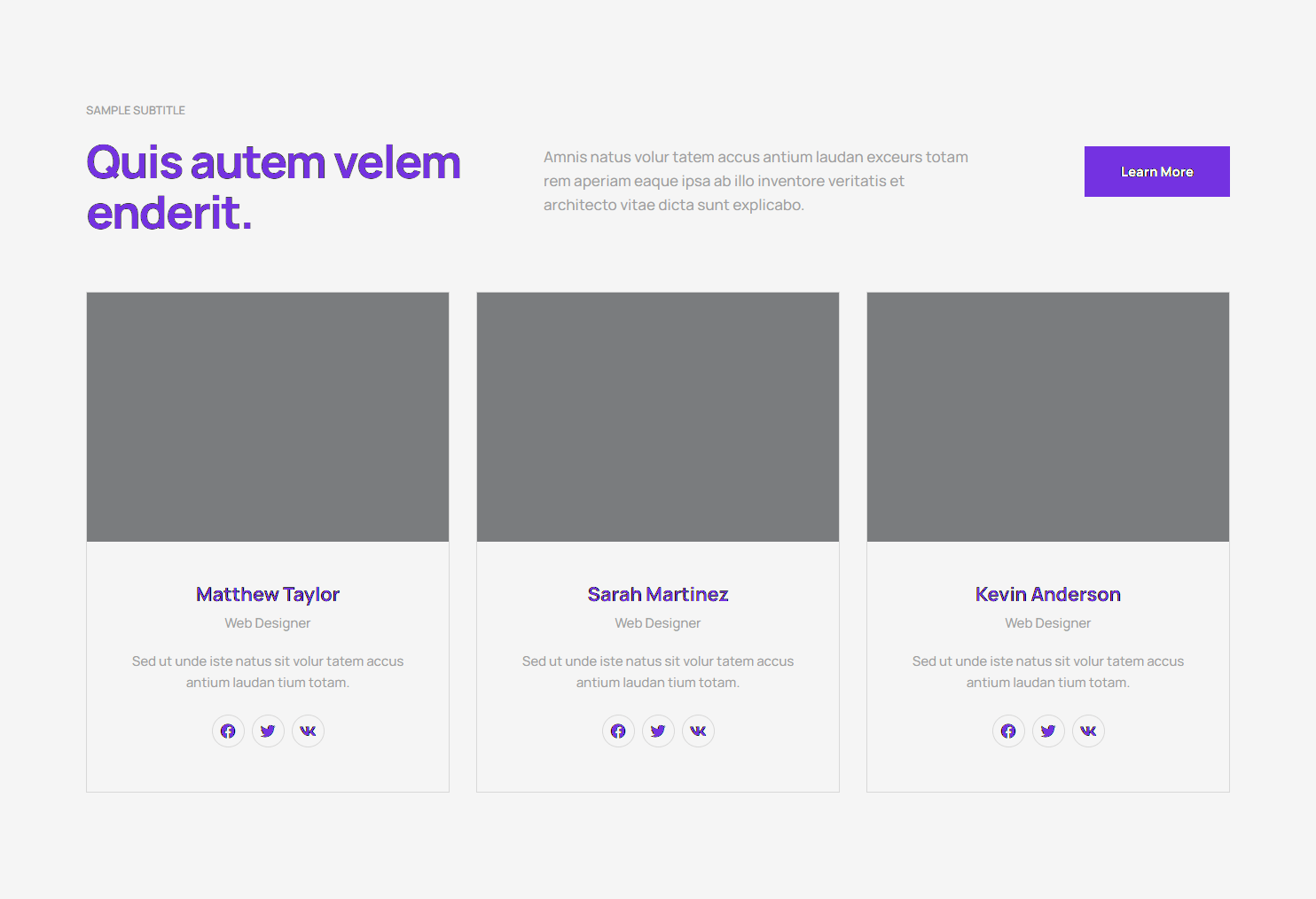Image resolution: width=1316 pixels, height=899 pixels.
Task: Open Sarah Martinez's Facebook icon
Action: click(x=618, y=731)
